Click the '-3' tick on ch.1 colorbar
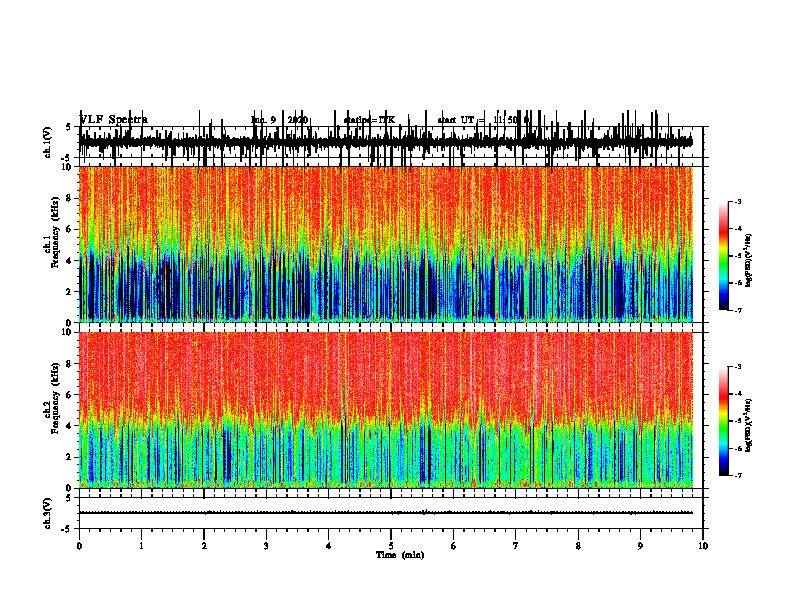Viewport: 792px width, 612px height. (737, 201)
